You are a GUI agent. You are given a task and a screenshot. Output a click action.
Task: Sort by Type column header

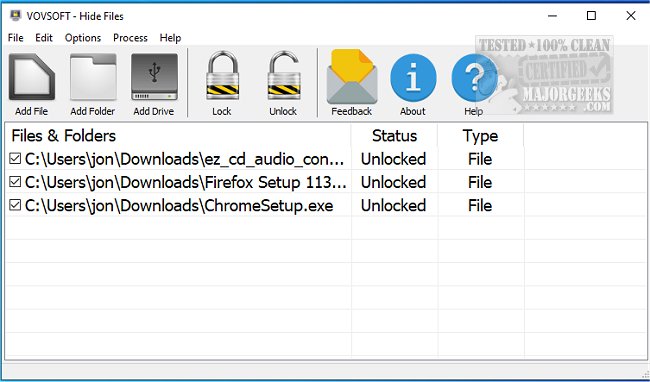tap(480, 135)
